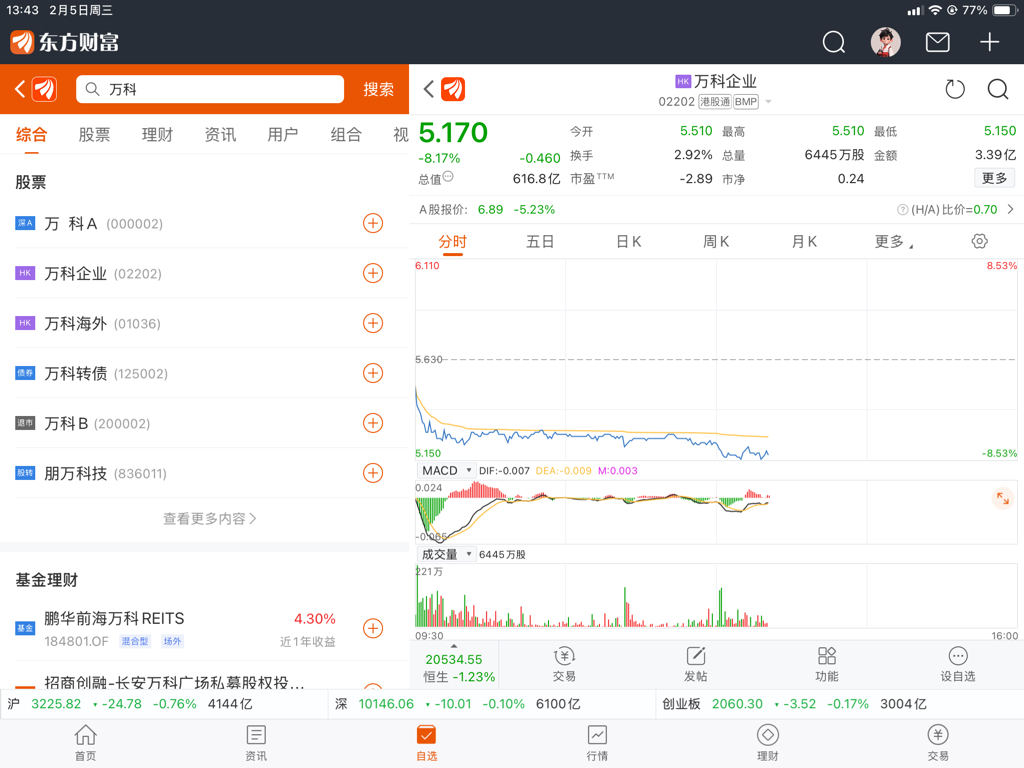Tap the help icon beside H/A 比价
Image resolution: width=1024 pixels, height=768 pixels.
click(903, 210)
